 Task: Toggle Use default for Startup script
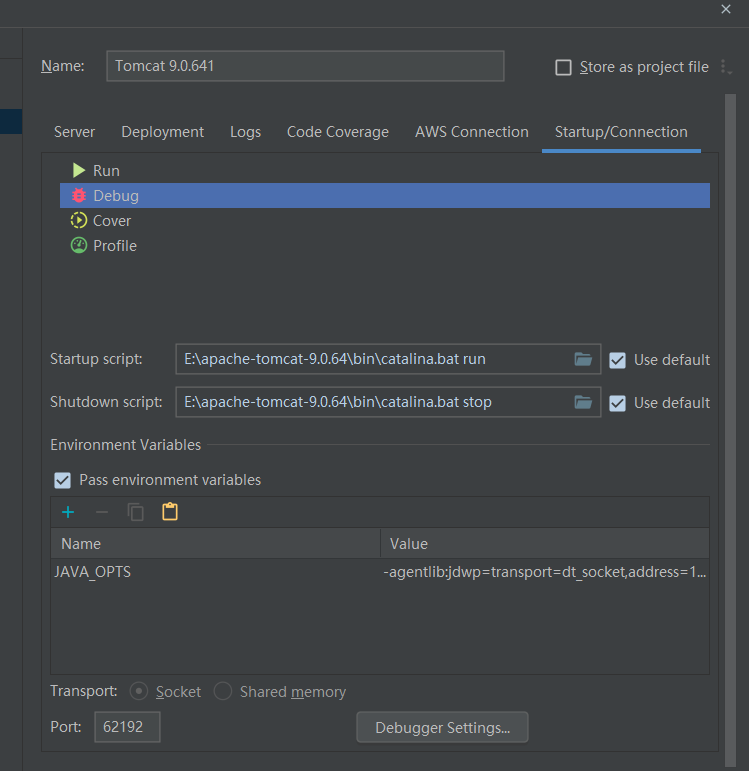point(617,360)
